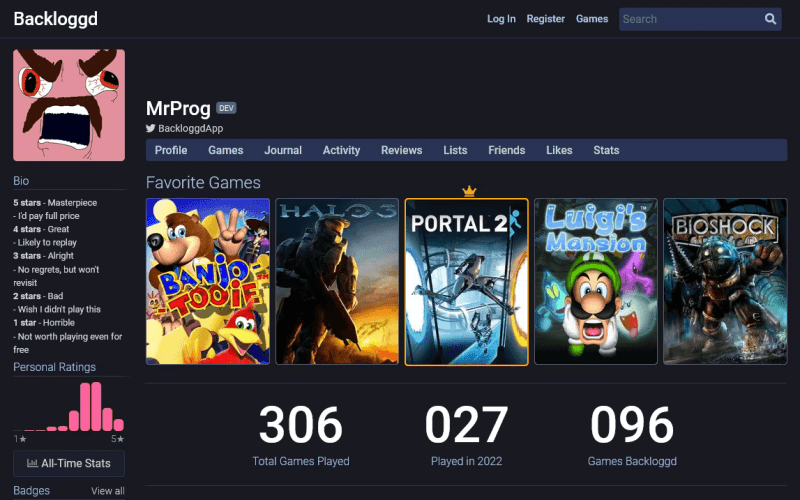Show the Likes tab

pyautogui.click(x=559, y=150)
